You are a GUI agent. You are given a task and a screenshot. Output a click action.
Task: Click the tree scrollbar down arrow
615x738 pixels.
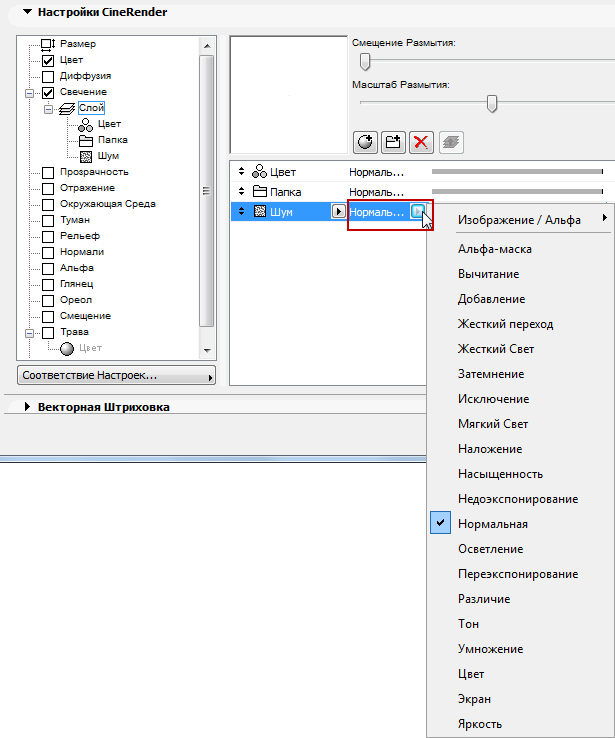[207, 351]
